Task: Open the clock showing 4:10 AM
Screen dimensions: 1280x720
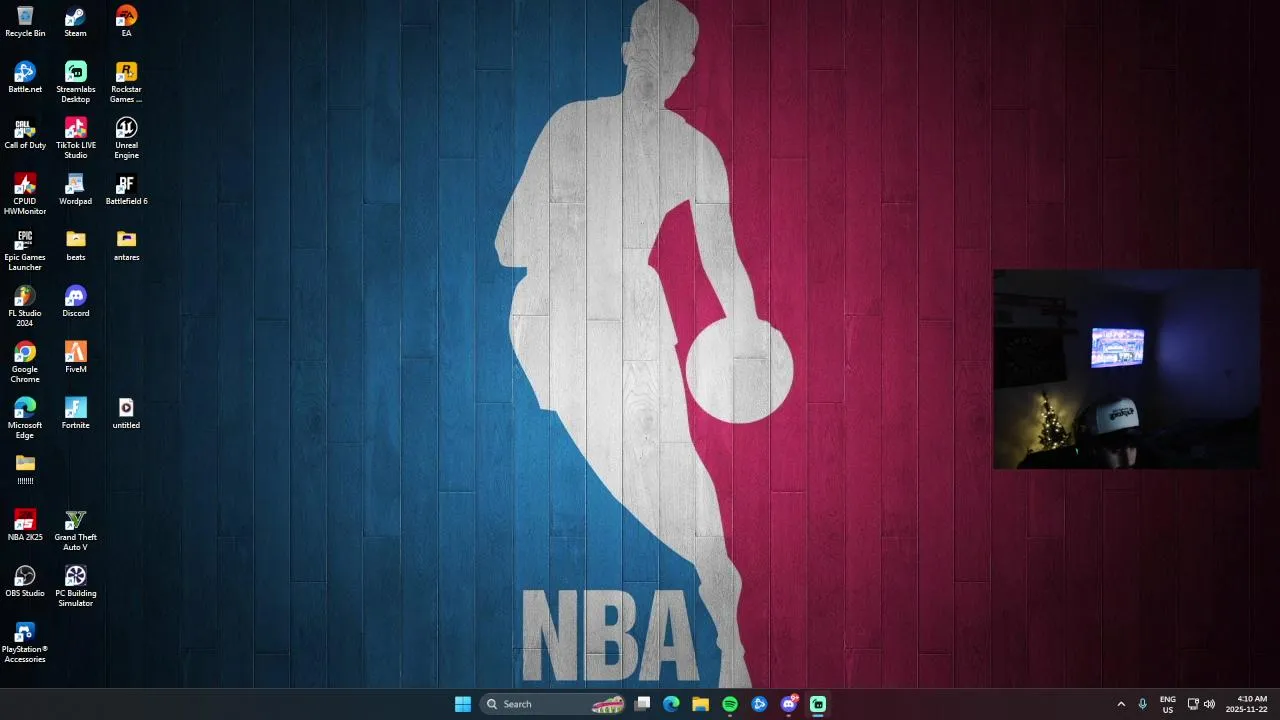Action: click(x=1247, y=704)
